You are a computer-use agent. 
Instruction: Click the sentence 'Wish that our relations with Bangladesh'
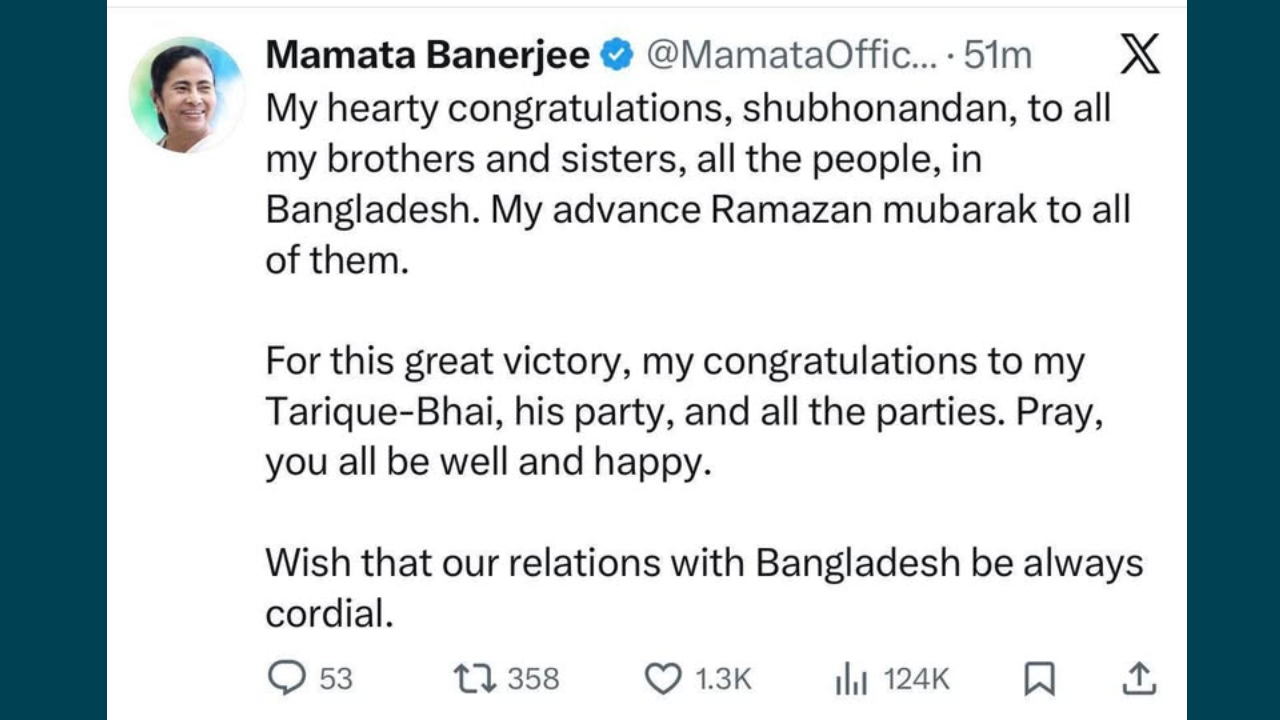[x=703, y=563]
